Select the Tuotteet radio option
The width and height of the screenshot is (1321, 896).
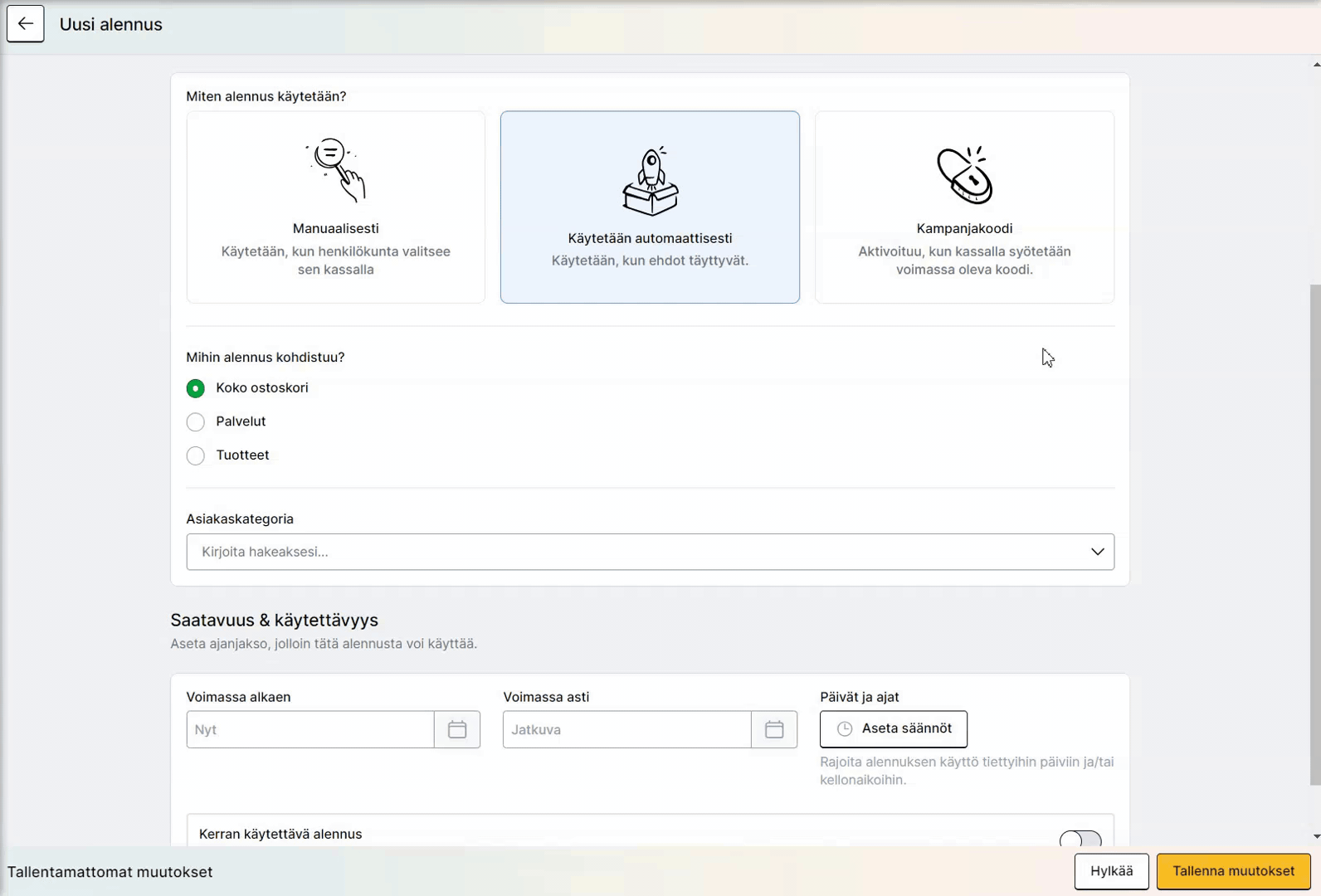(196, 455)
